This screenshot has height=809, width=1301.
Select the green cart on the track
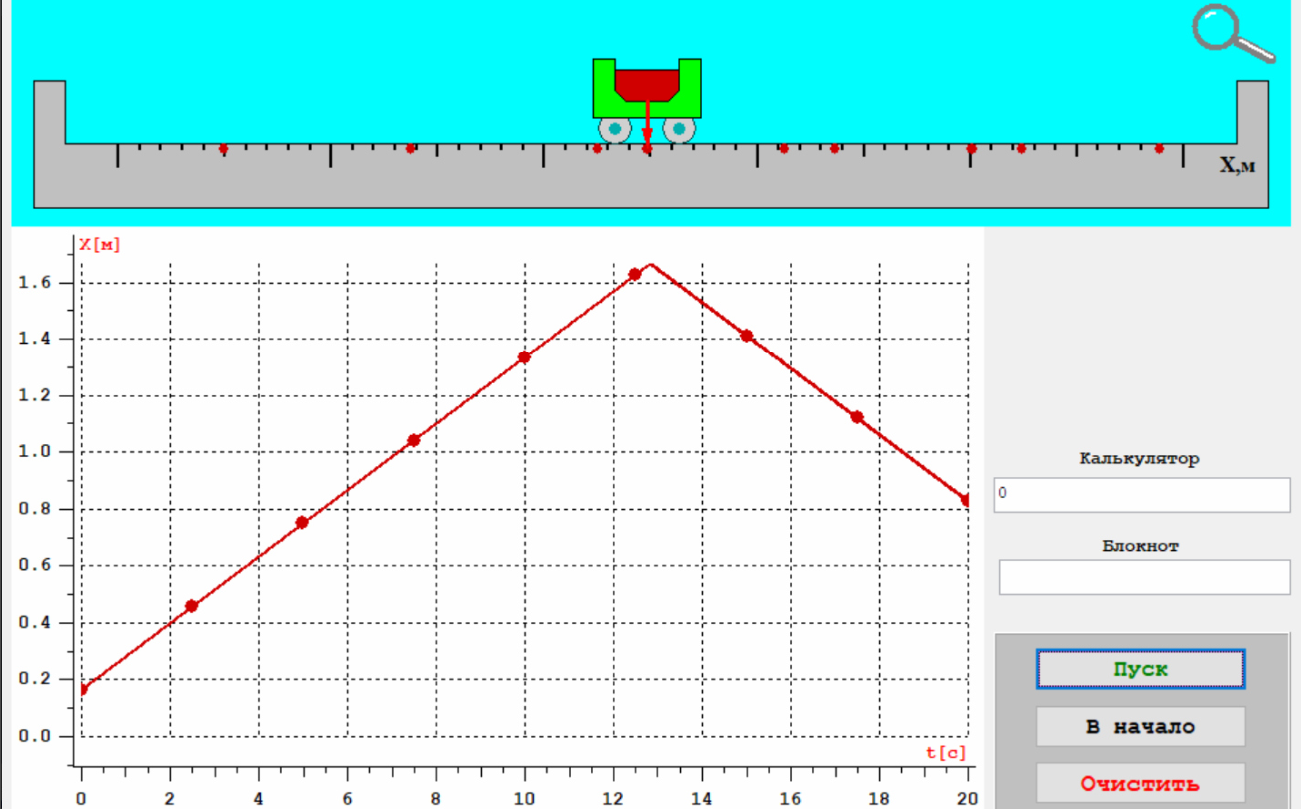click(647, 100)
